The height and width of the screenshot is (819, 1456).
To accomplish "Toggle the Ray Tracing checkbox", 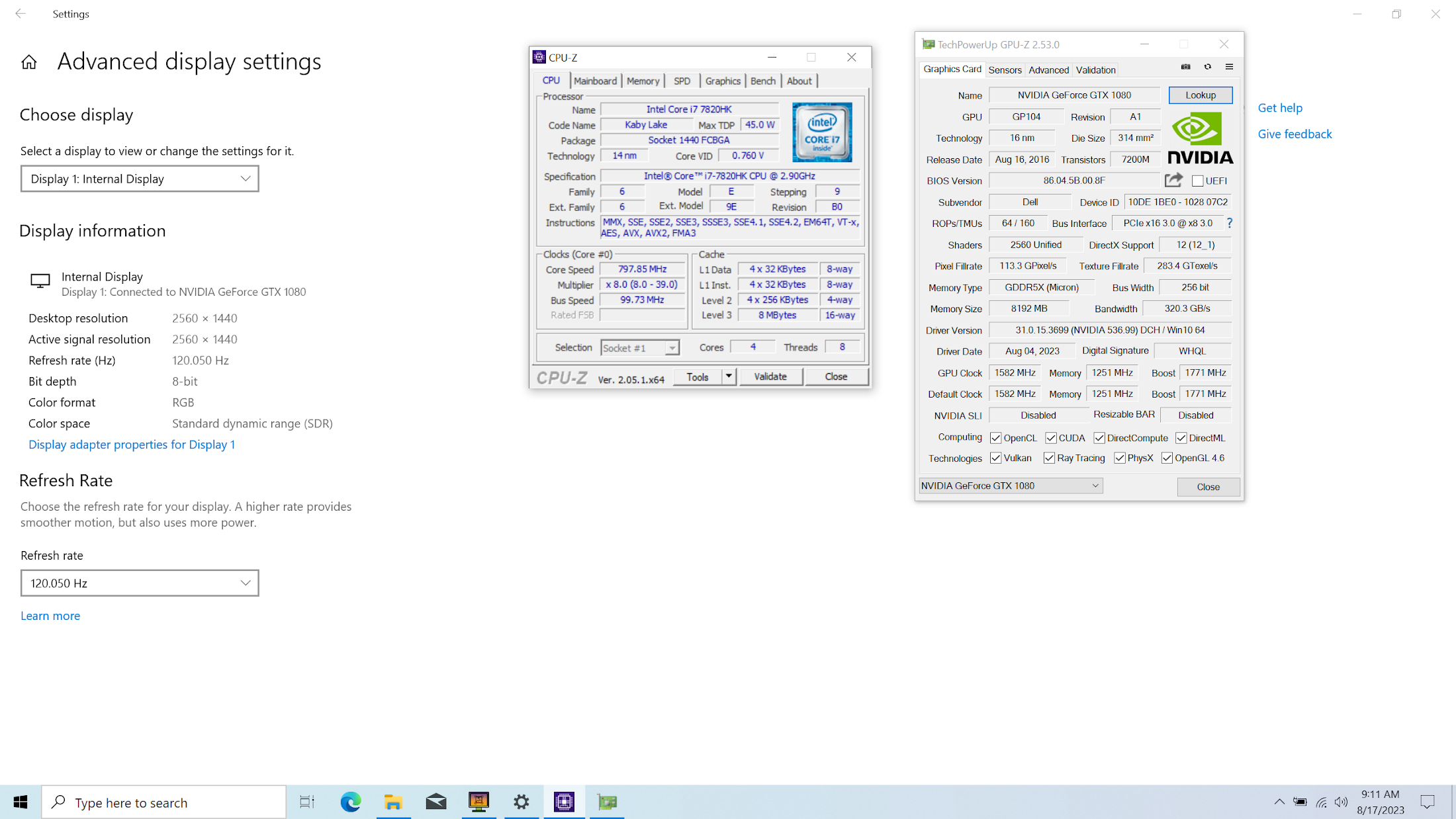I will [x=1049, y=458].
